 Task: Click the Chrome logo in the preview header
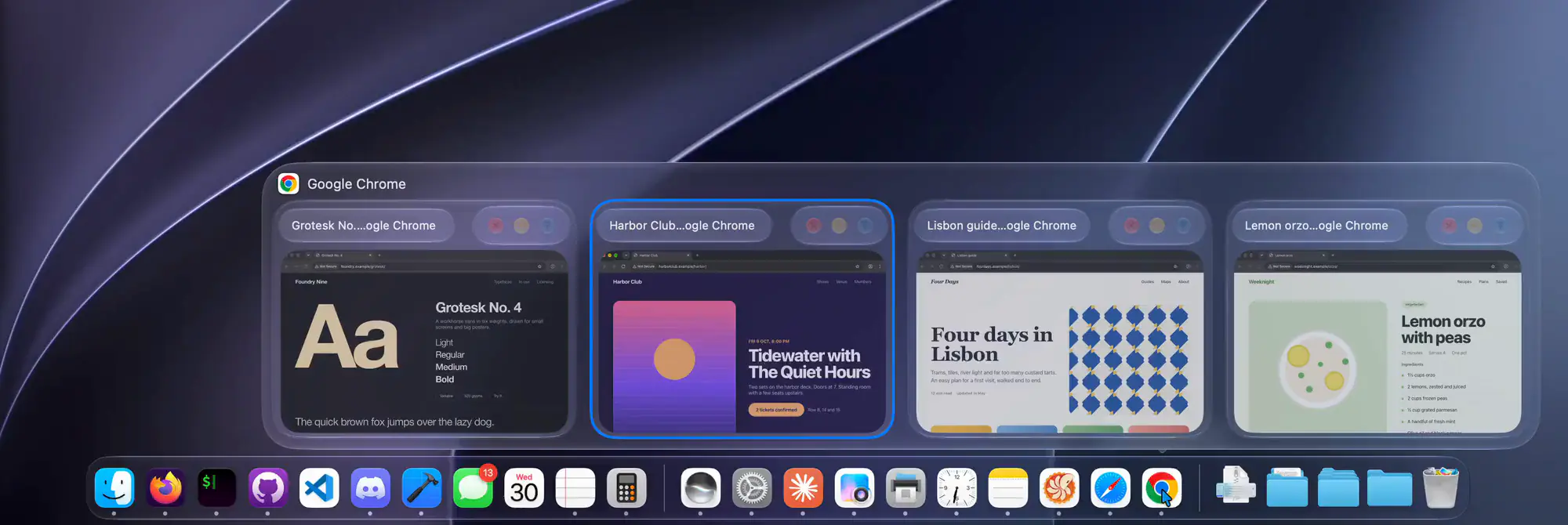pos(289,183)
